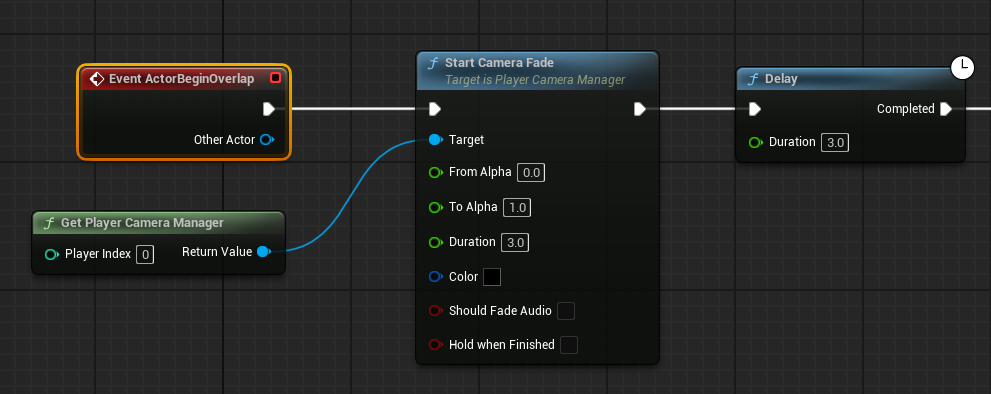Click the Player Index value field

pos(145,254)
